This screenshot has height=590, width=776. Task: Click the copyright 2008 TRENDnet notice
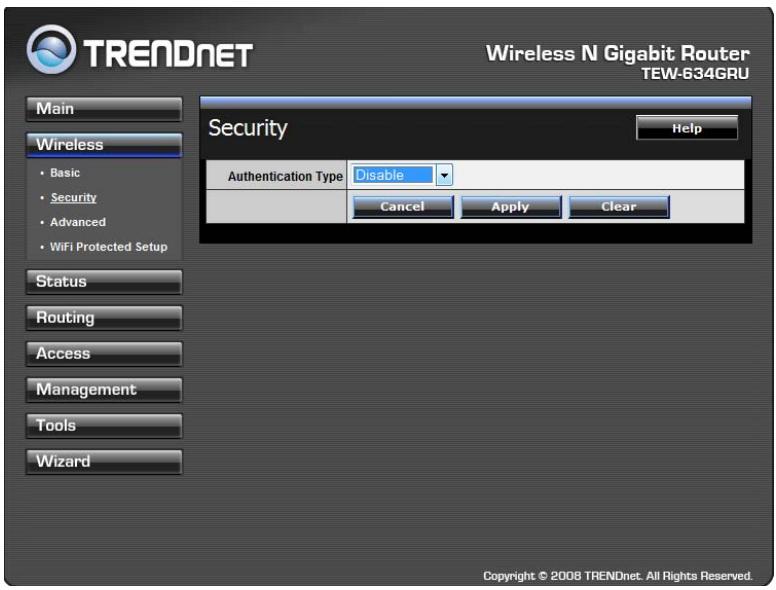tap(618, 576)
